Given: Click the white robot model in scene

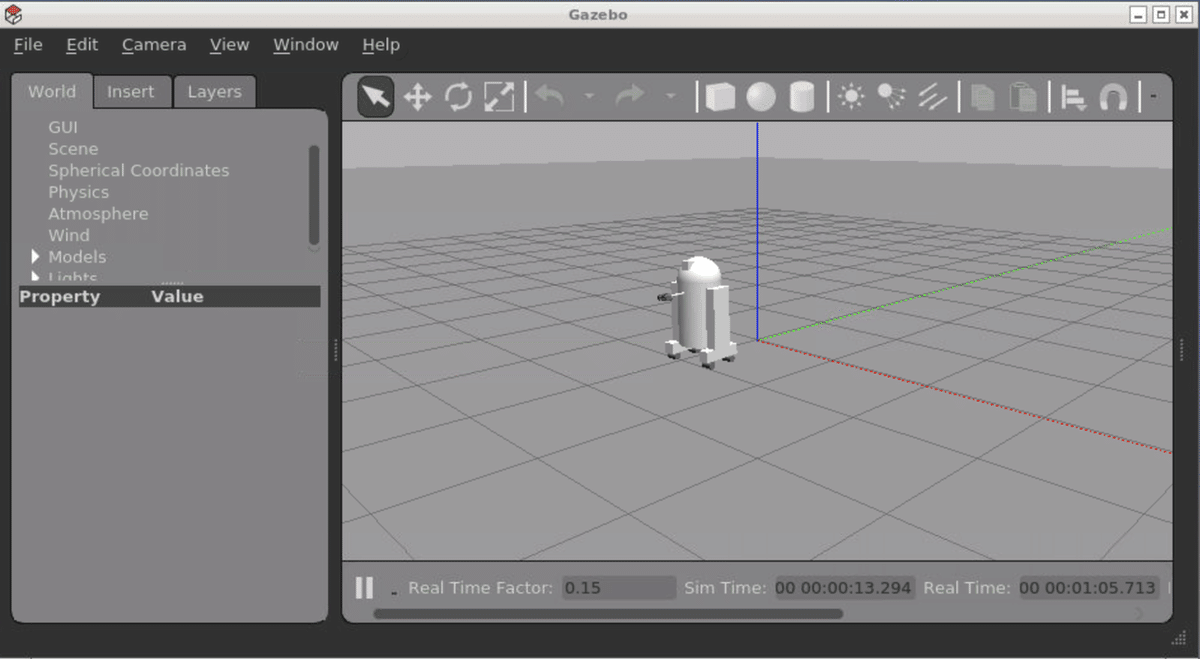Looking at the screenshot, I should (700, 312).
